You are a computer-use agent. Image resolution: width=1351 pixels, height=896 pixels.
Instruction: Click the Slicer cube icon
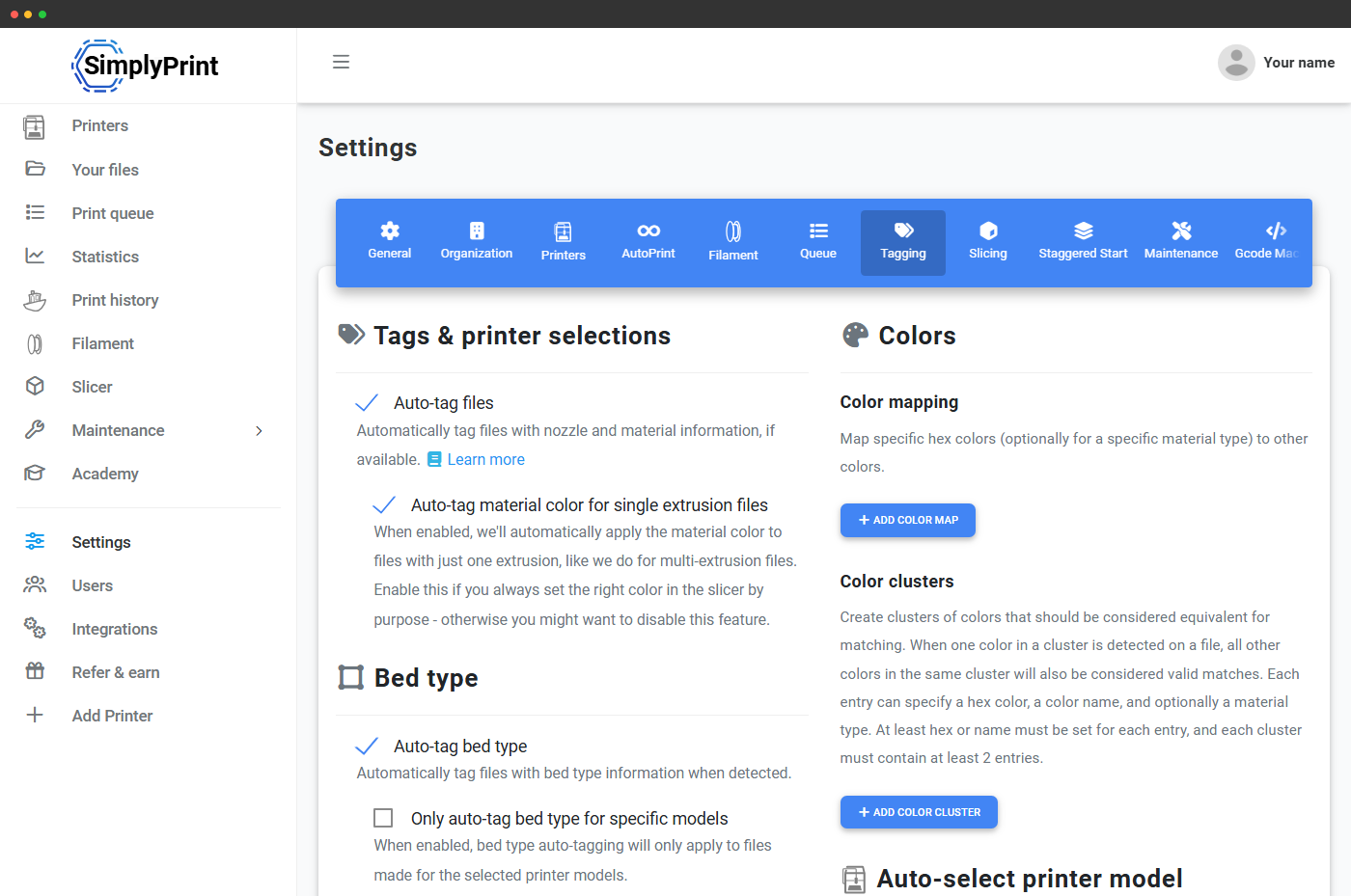tap(35, 386)
